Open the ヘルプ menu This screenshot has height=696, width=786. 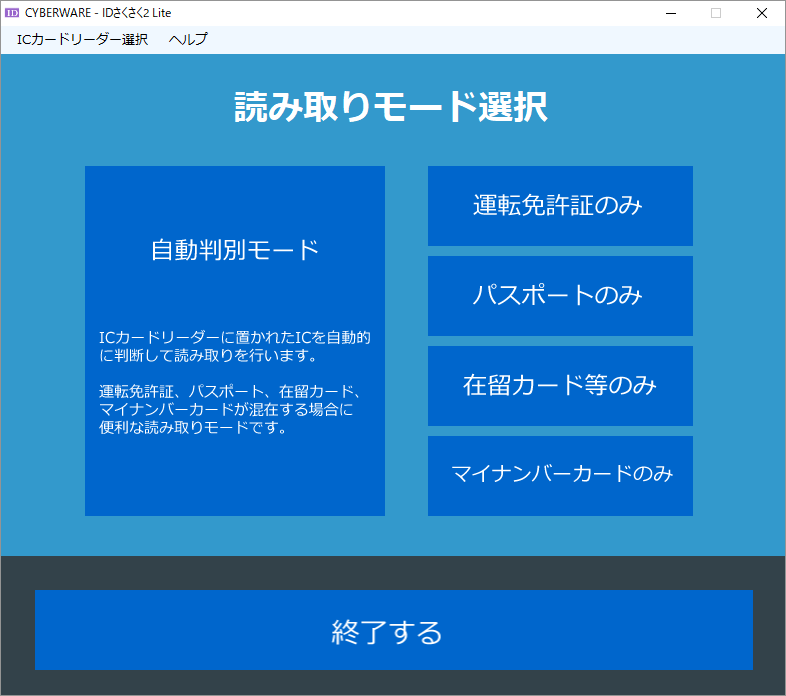[188, 39]
